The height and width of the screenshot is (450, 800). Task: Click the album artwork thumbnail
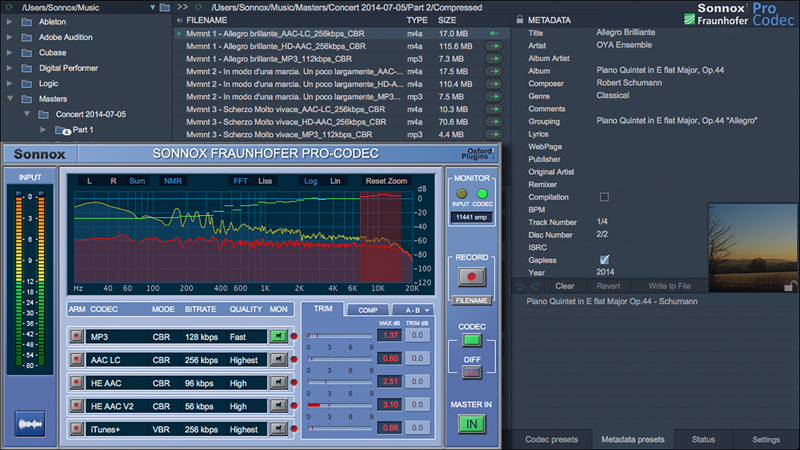tap(753, 247)
